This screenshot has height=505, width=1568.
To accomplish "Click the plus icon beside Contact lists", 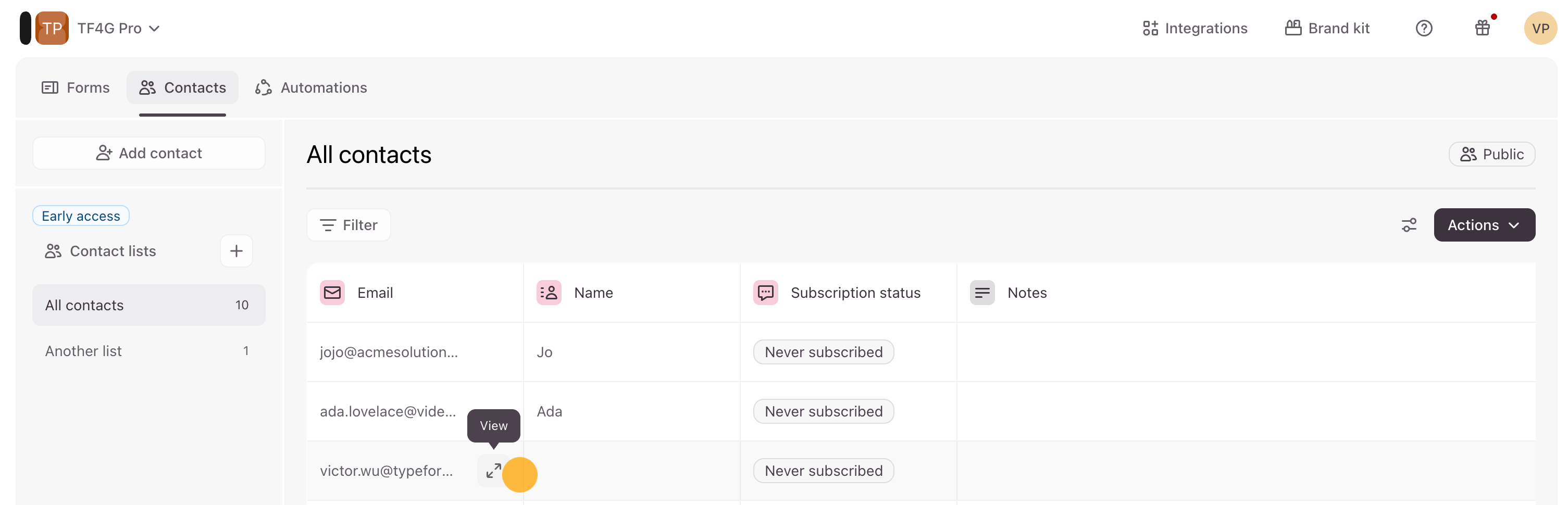I will pyautogui.click(x=236, y=251).
